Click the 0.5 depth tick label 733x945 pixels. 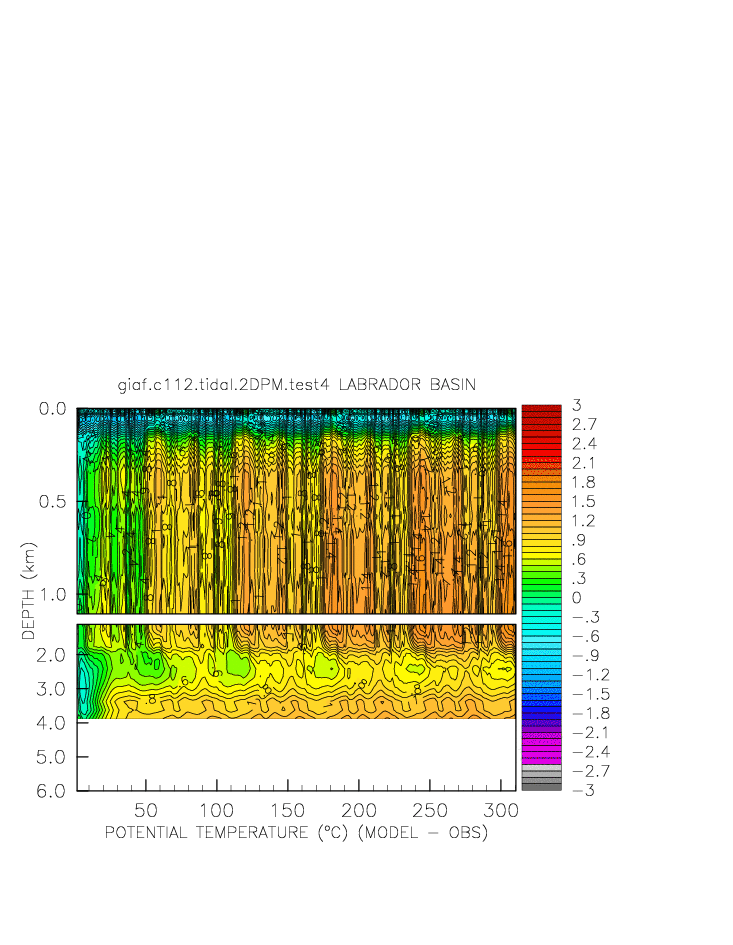tap(52, 502)
